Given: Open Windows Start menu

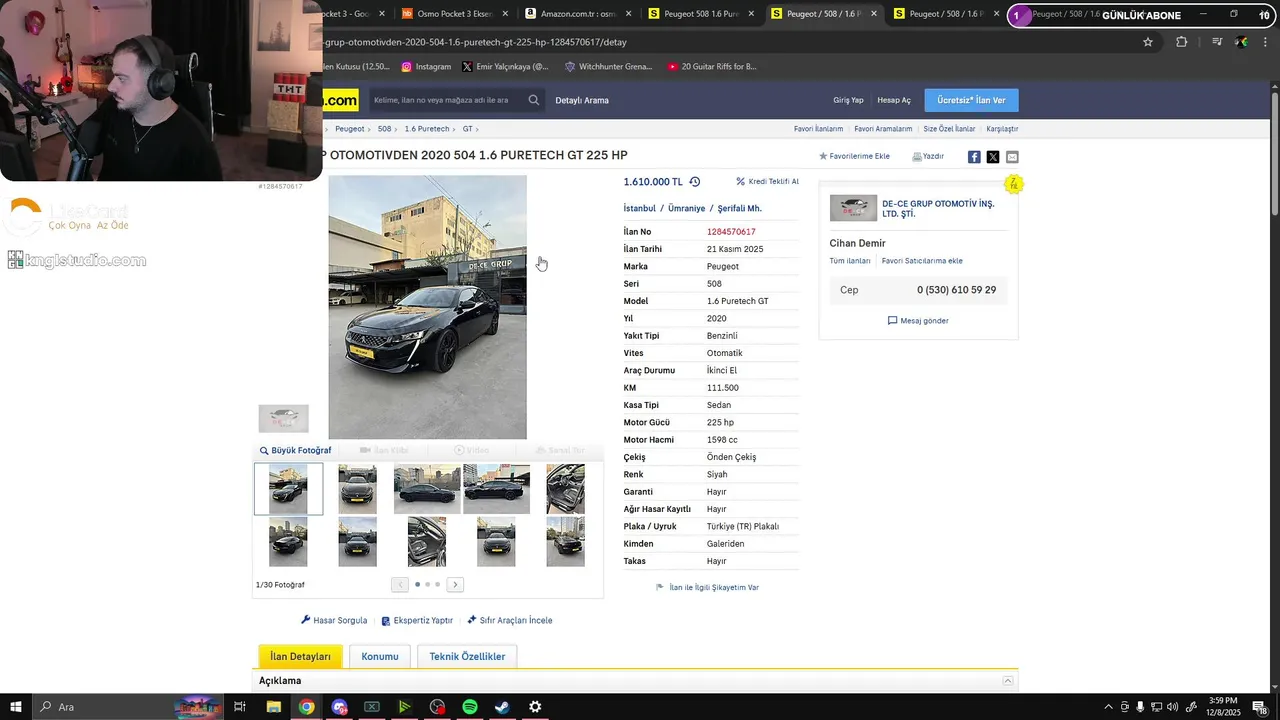Looking at the screenshot, I should (16, 707).
